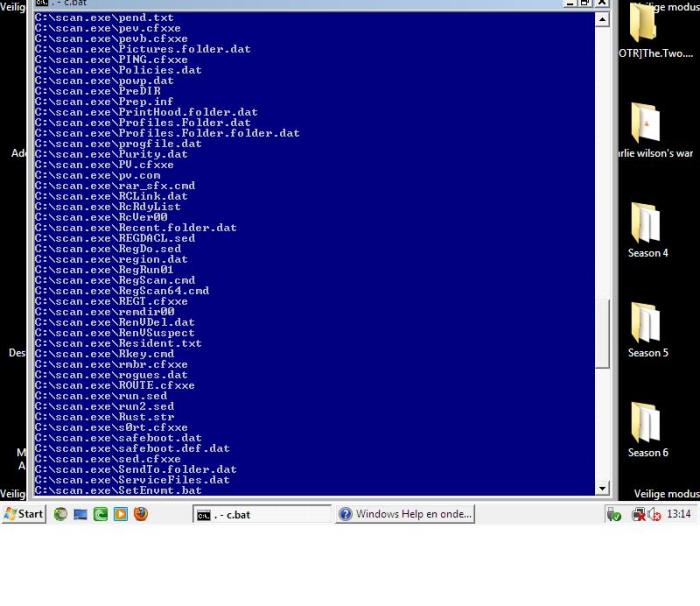Click the line C:\scan.exe\progfile.dat
700x606 pixels.
118,144
